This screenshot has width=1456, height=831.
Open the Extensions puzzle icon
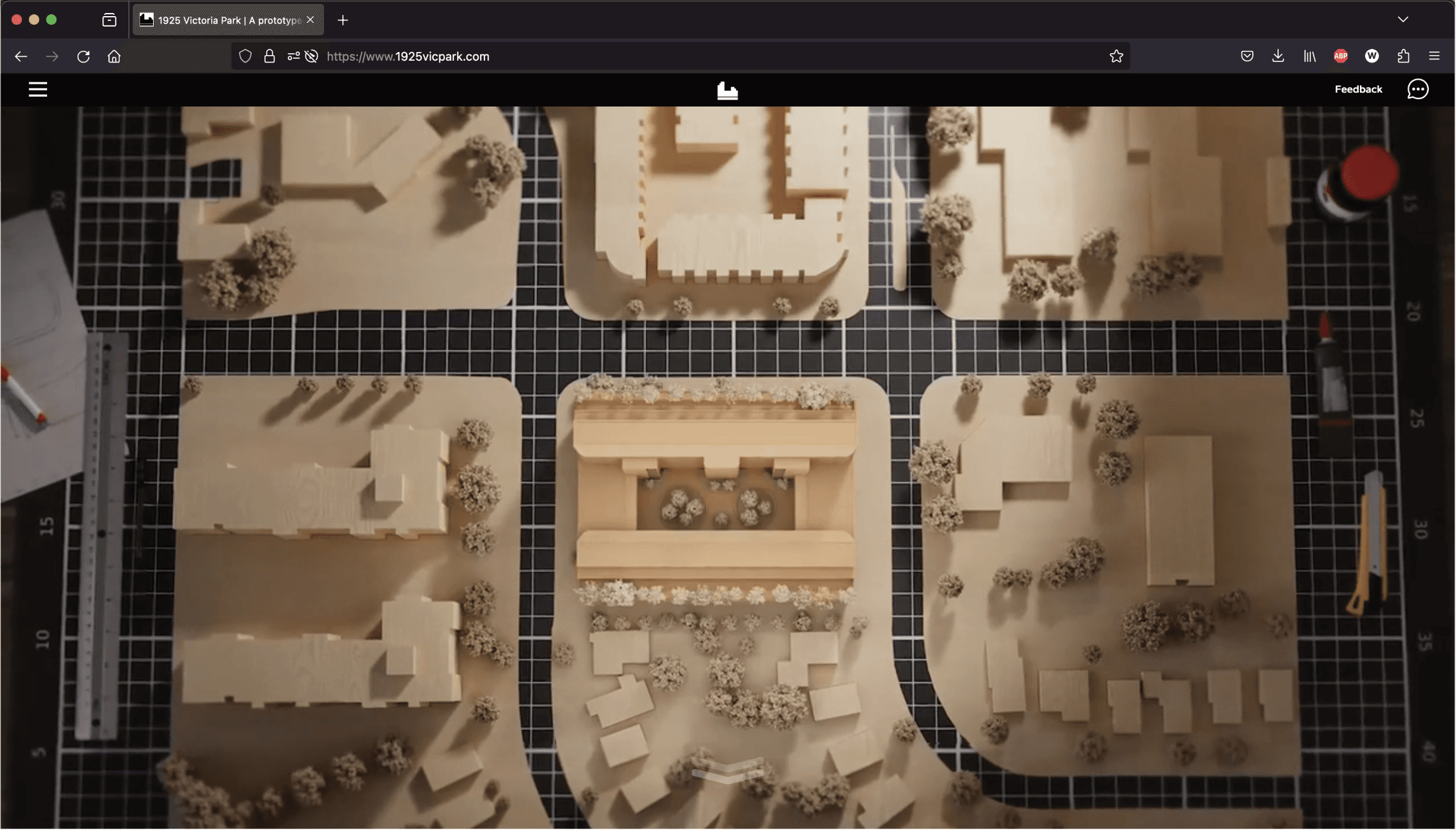1403,56
